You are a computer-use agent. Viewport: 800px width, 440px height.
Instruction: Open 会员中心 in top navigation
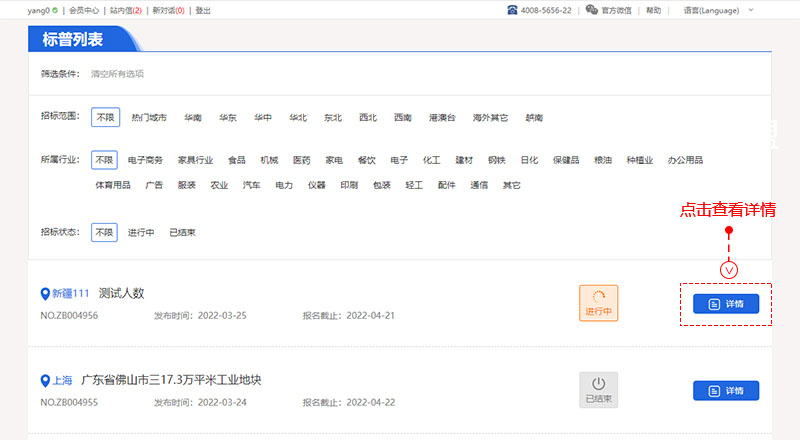click(83, 10)
